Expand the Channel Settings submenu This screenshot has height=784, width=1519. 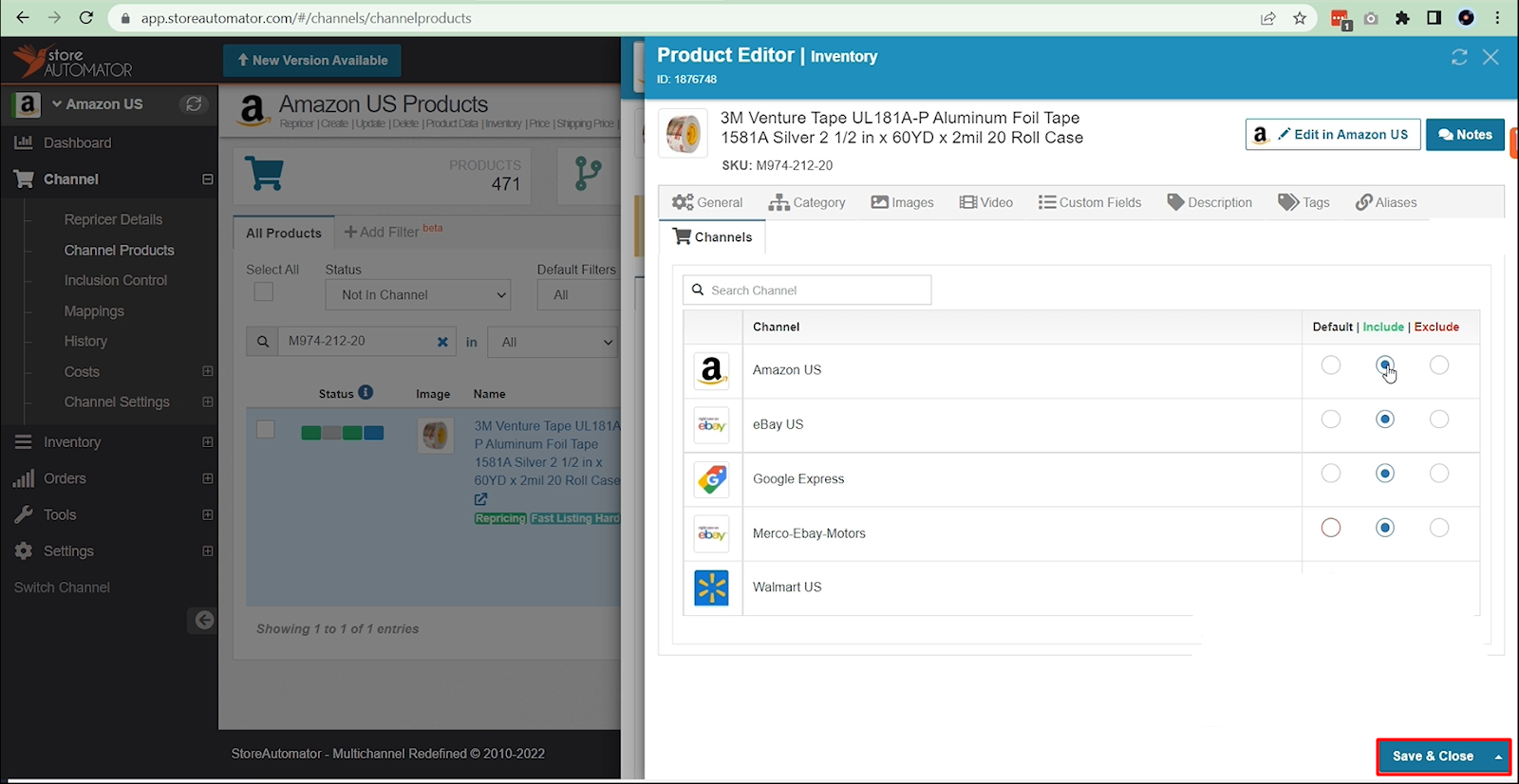pyautogui.click(x=208, y=401)
